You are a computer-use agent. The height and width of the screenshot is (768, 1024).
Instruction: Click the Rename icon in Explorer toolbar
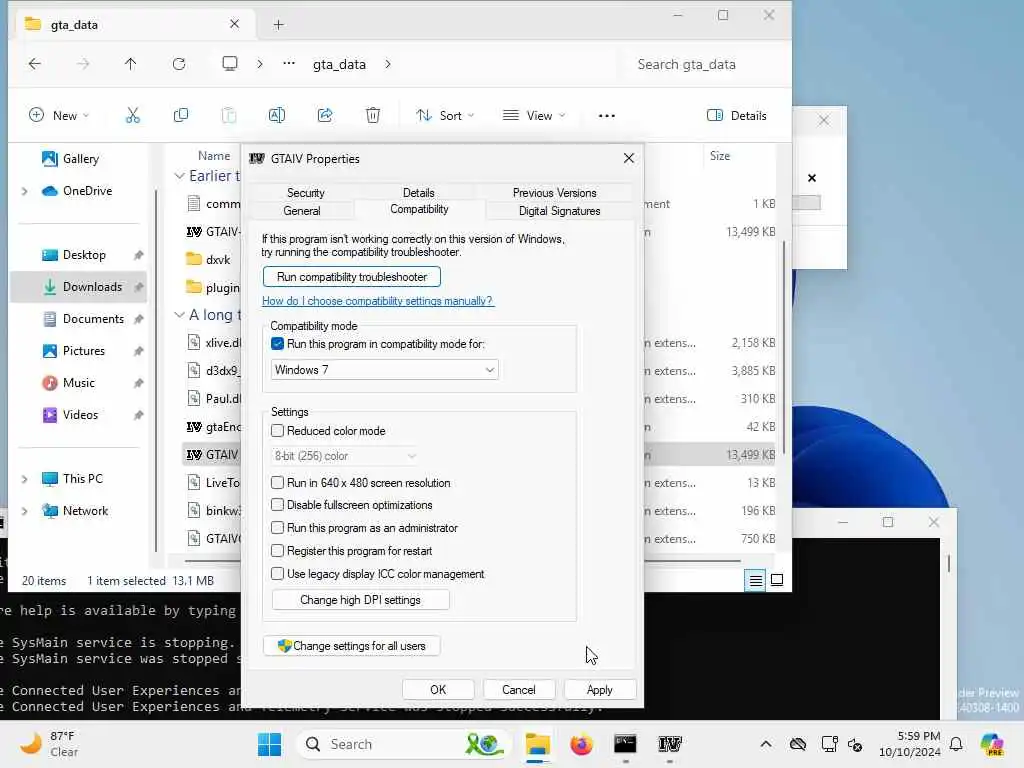coord(276,116)
